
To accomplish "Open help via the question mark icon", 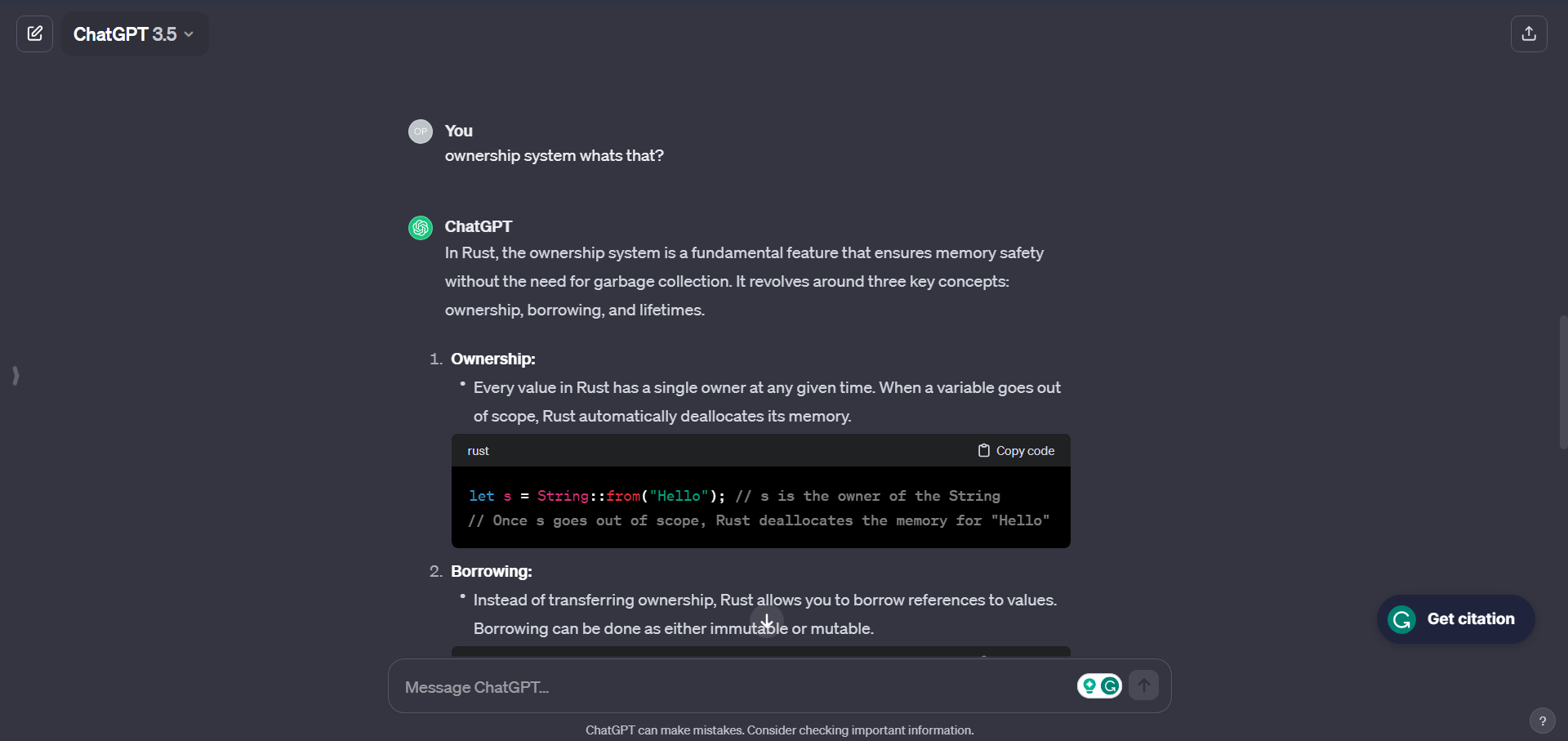I will 1542,721.
